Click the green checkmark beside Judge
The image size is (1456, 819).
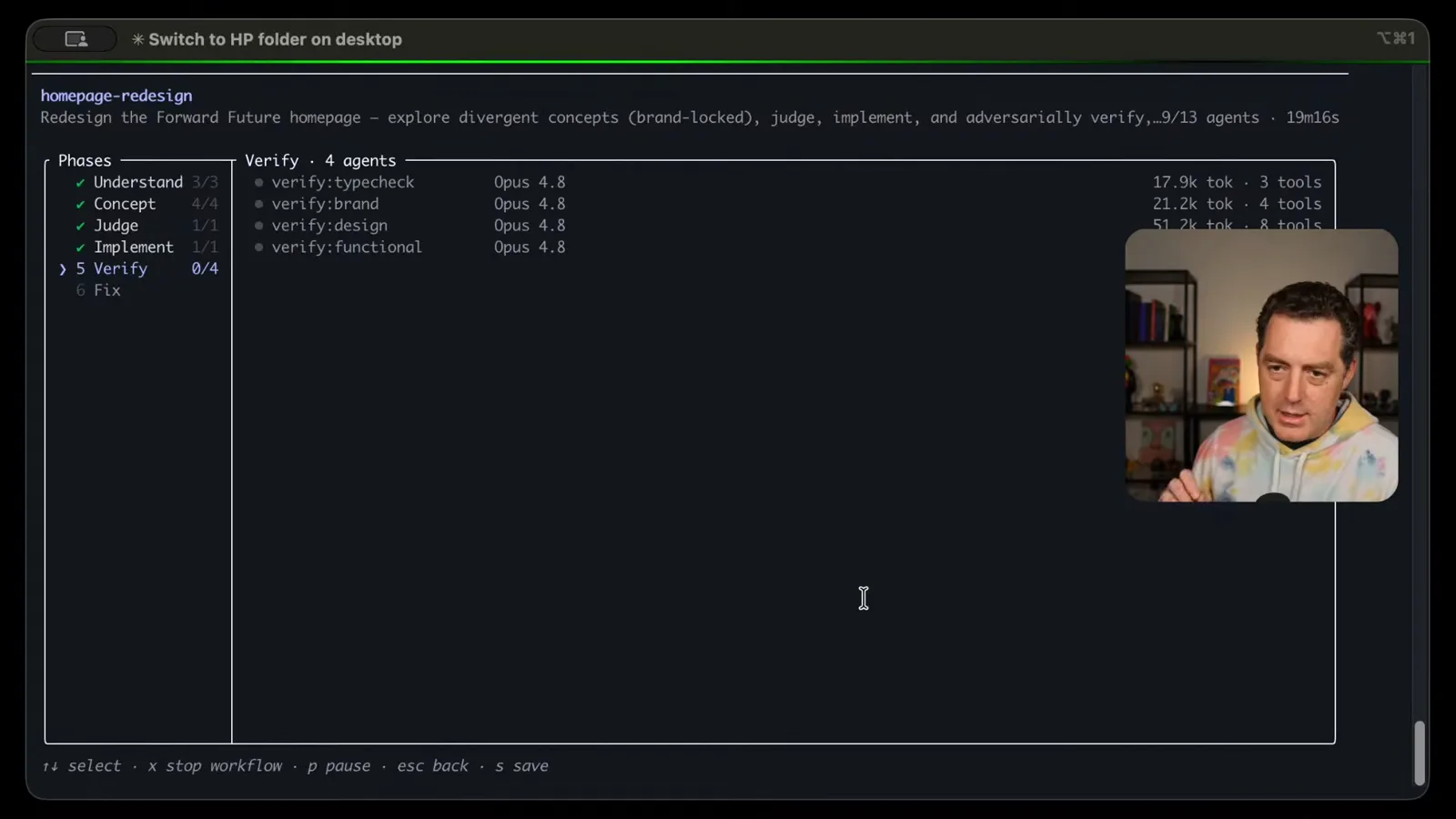pos(80,227)
